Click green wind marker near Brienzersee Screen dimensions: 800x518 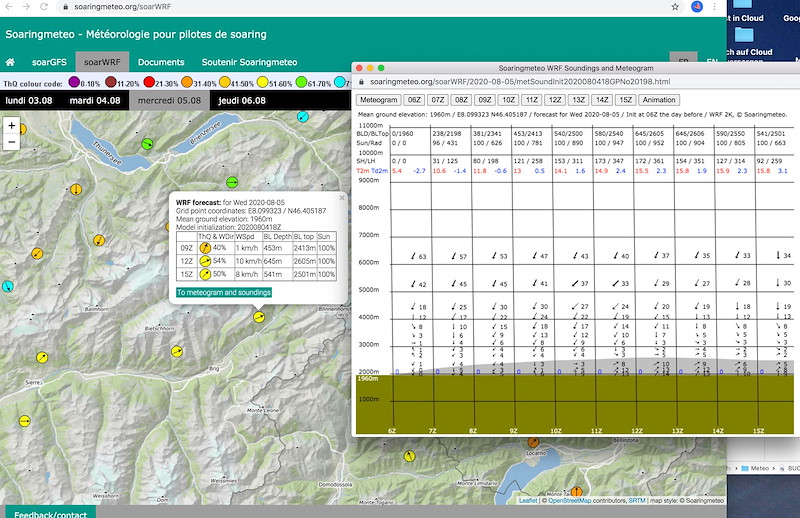click(147, 144)
